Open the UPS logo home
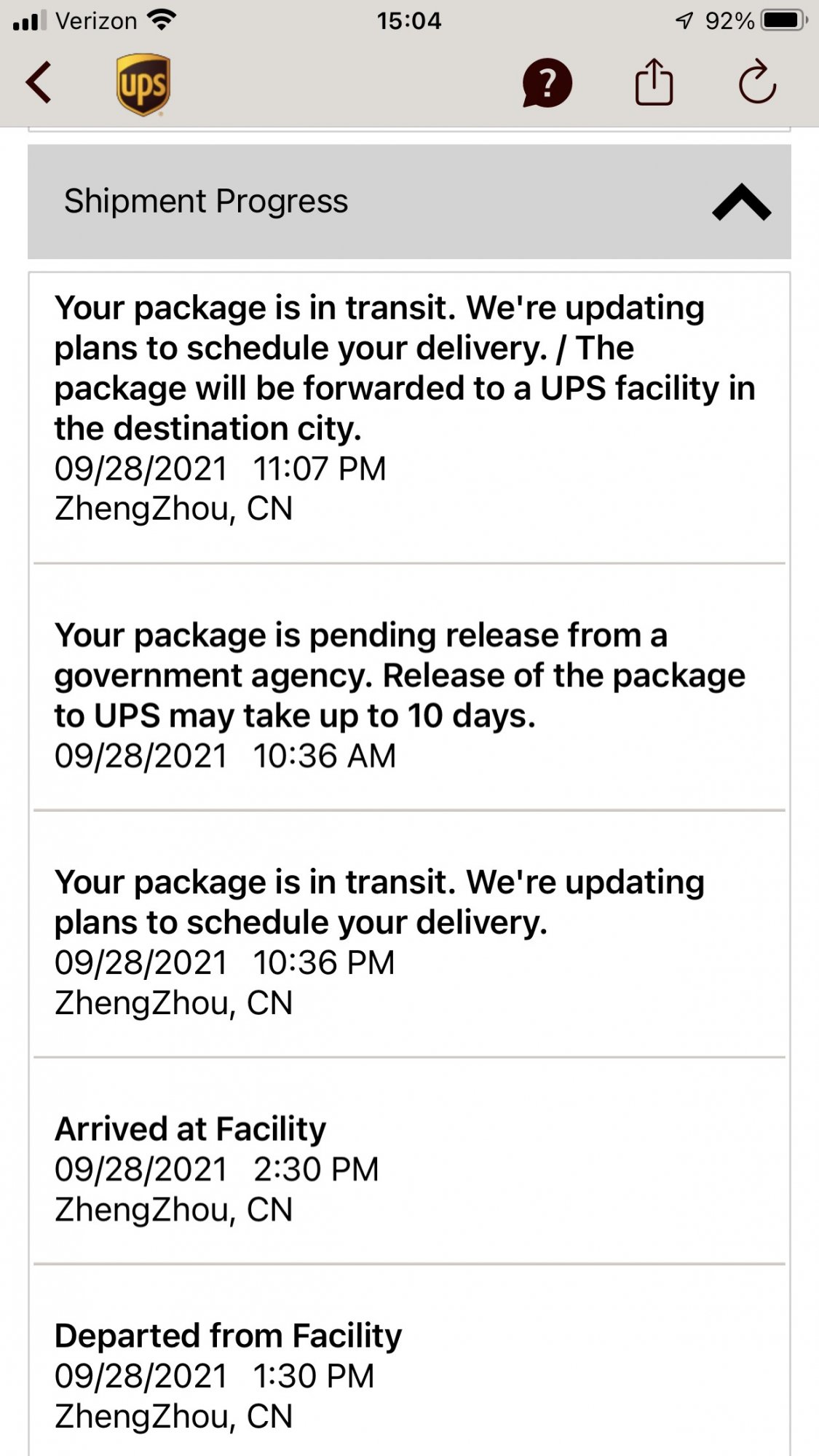819x1456 pixels. point(143,84)
